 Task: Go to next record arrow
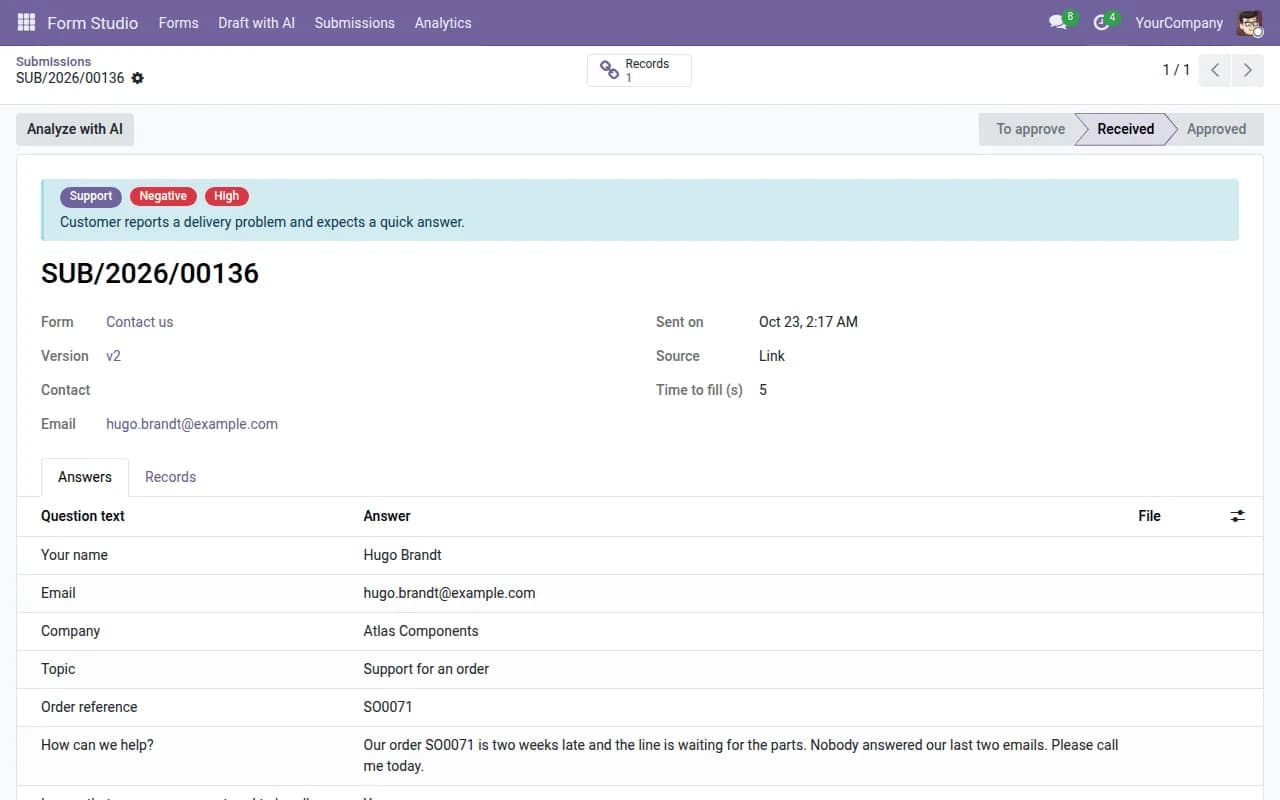point(1247,70)
